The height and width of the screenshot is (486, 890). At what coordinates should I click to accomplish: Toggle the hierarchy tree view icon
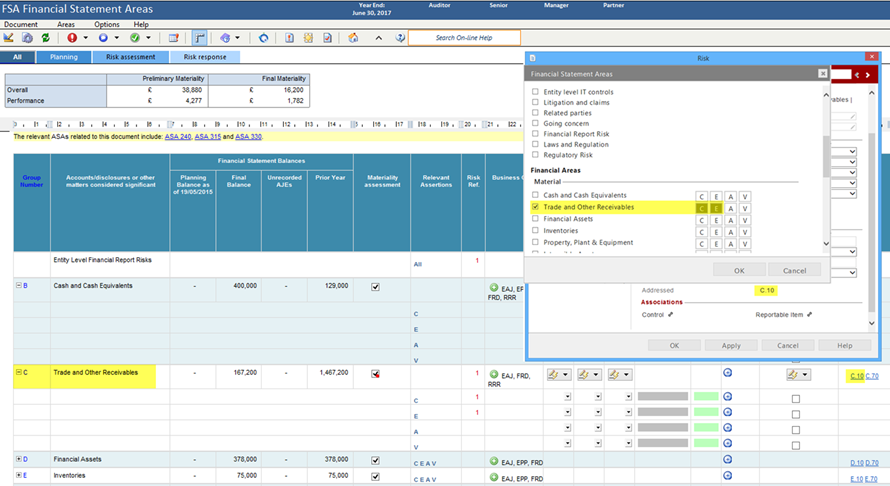[200, 37]
